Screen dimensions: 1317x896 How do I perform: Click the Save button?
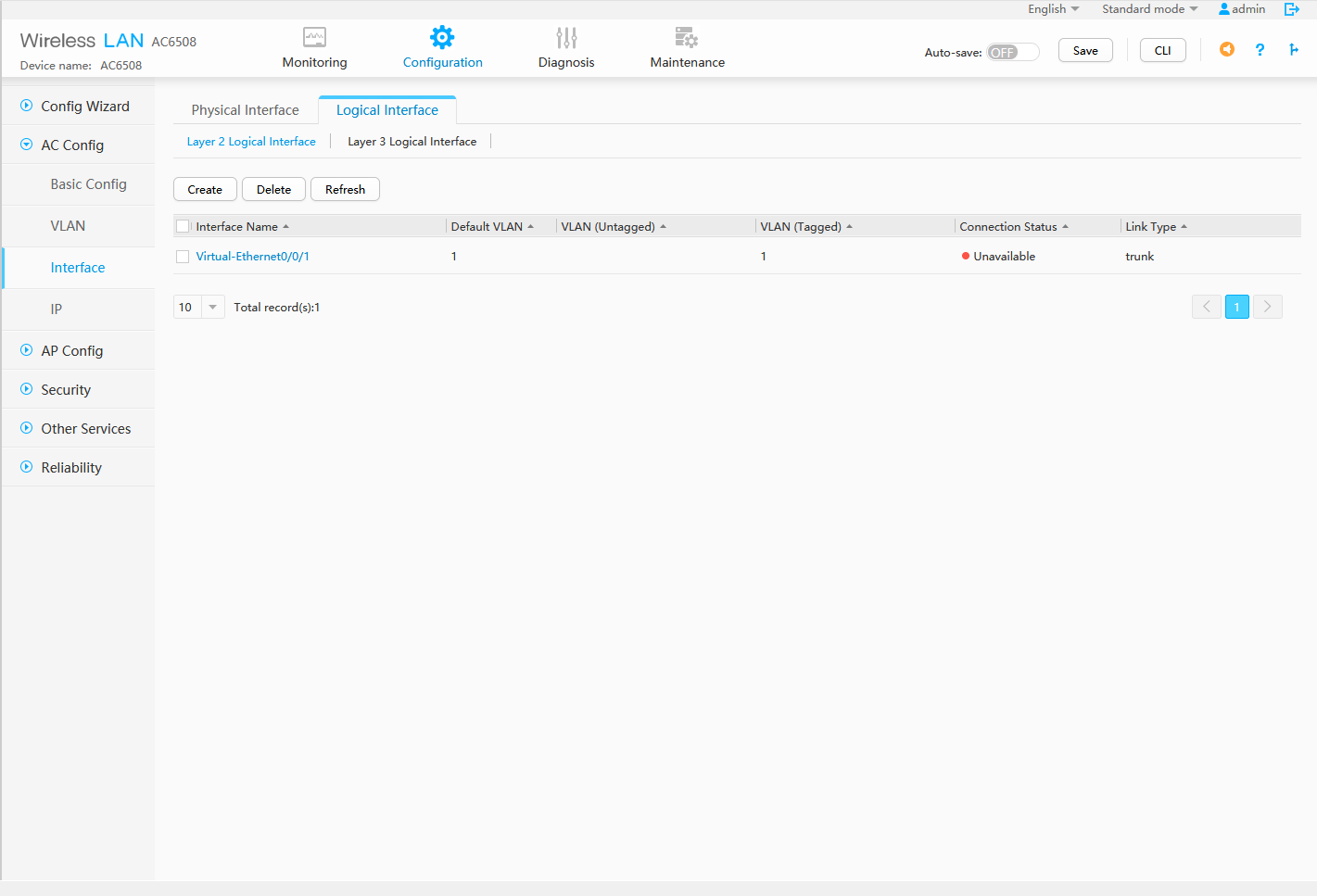1085,50
